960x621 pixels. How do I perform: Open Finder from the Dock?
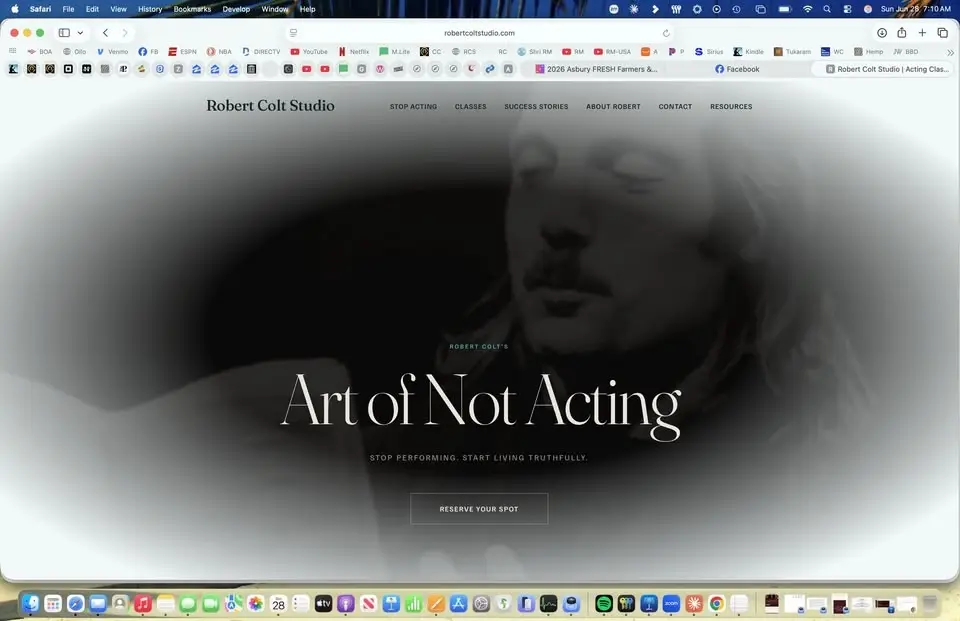[31, 604]
